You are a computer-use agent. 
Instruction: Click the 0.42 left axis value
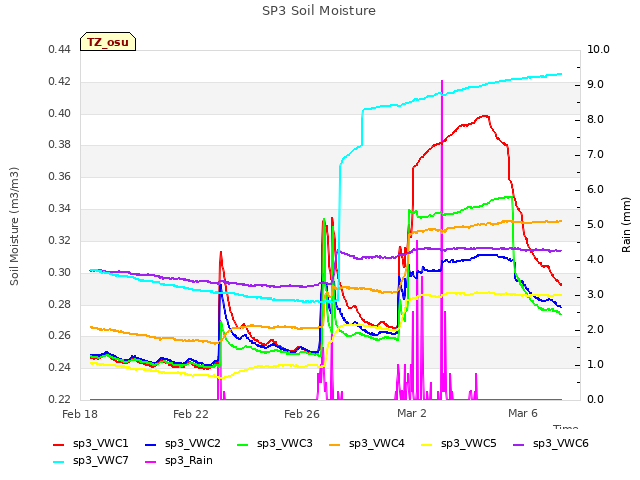tap(60, 81)
